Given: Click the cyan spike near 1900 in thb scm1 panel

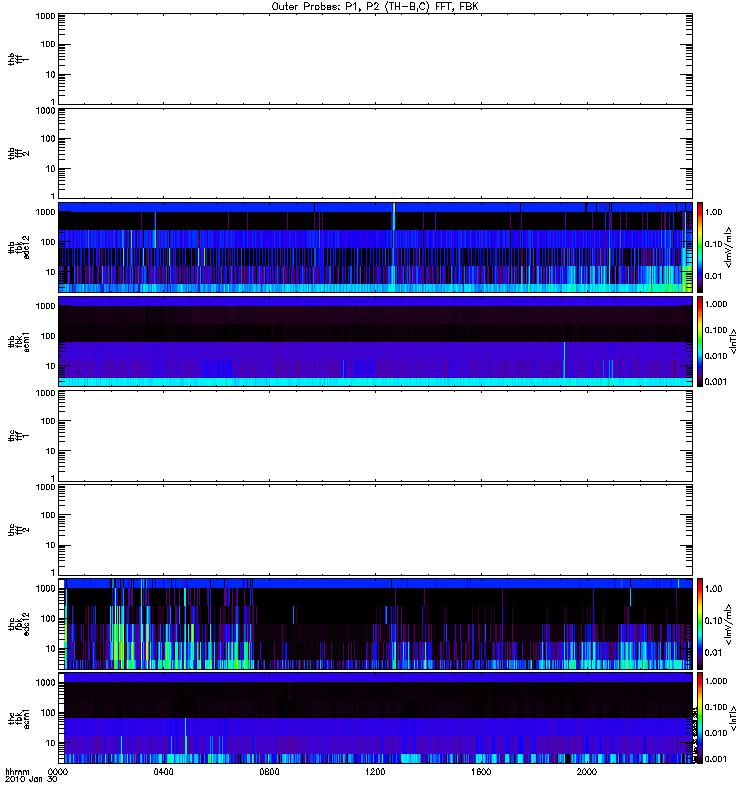Looking at the screenshot, I should (x=564, y=360).
